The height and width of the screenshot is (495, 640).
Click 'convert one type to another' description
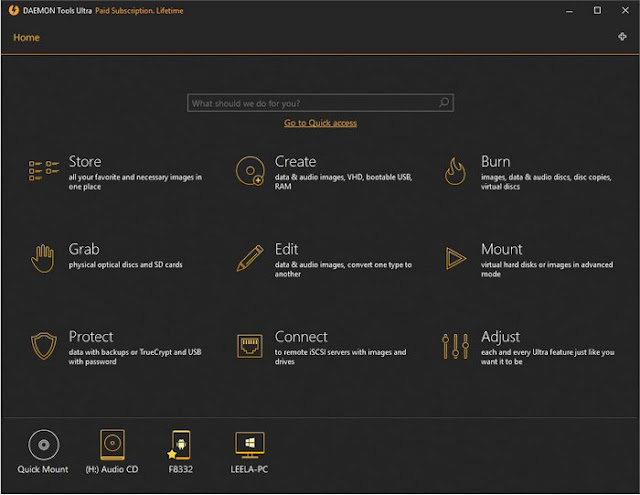point(343,269)
